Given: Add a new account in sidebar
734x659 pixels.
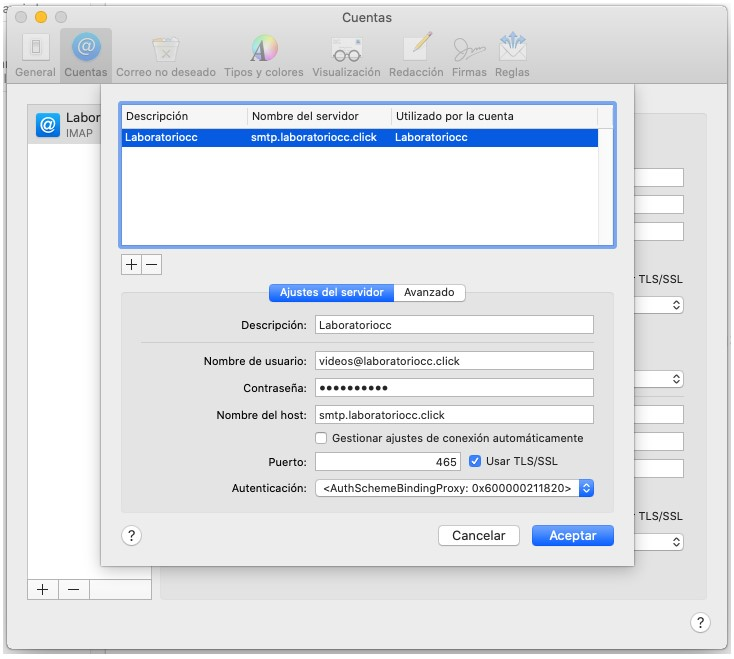Looking at the screenshot, I should (43, 589).
